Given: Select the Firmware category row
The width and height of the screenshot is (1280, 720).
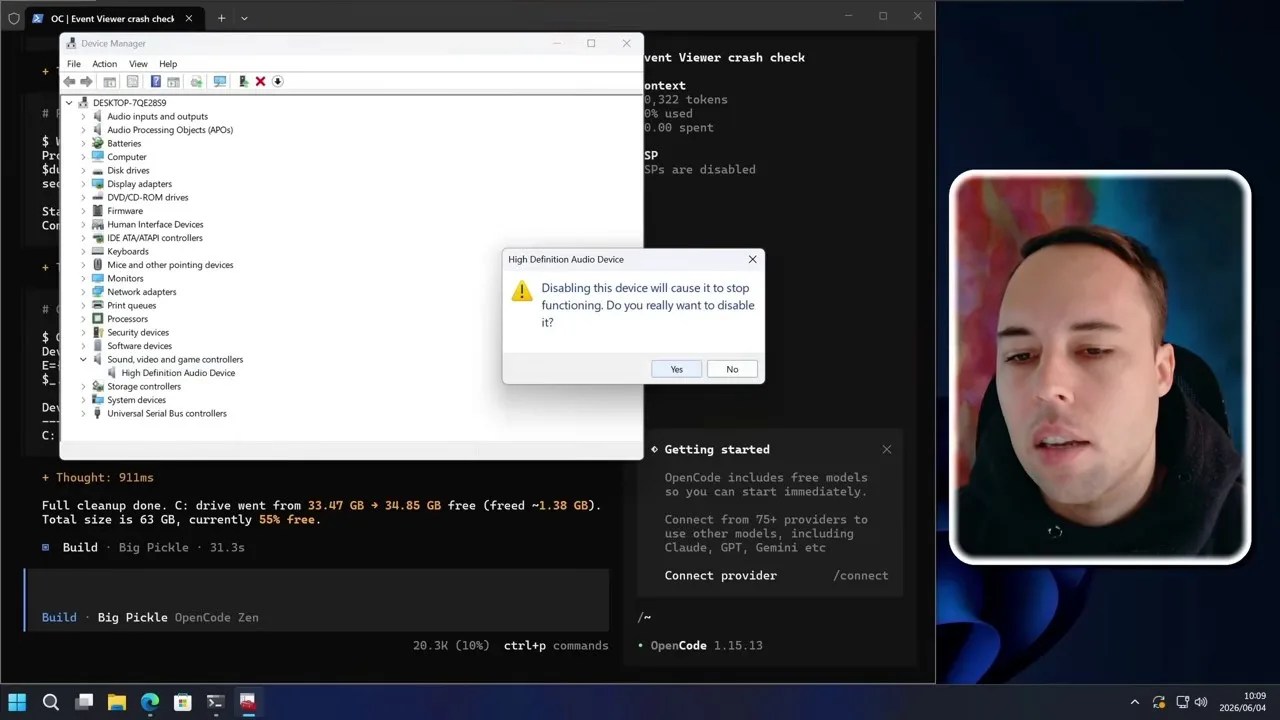Looking at the screenshot, I should click(x=125, y=211).
